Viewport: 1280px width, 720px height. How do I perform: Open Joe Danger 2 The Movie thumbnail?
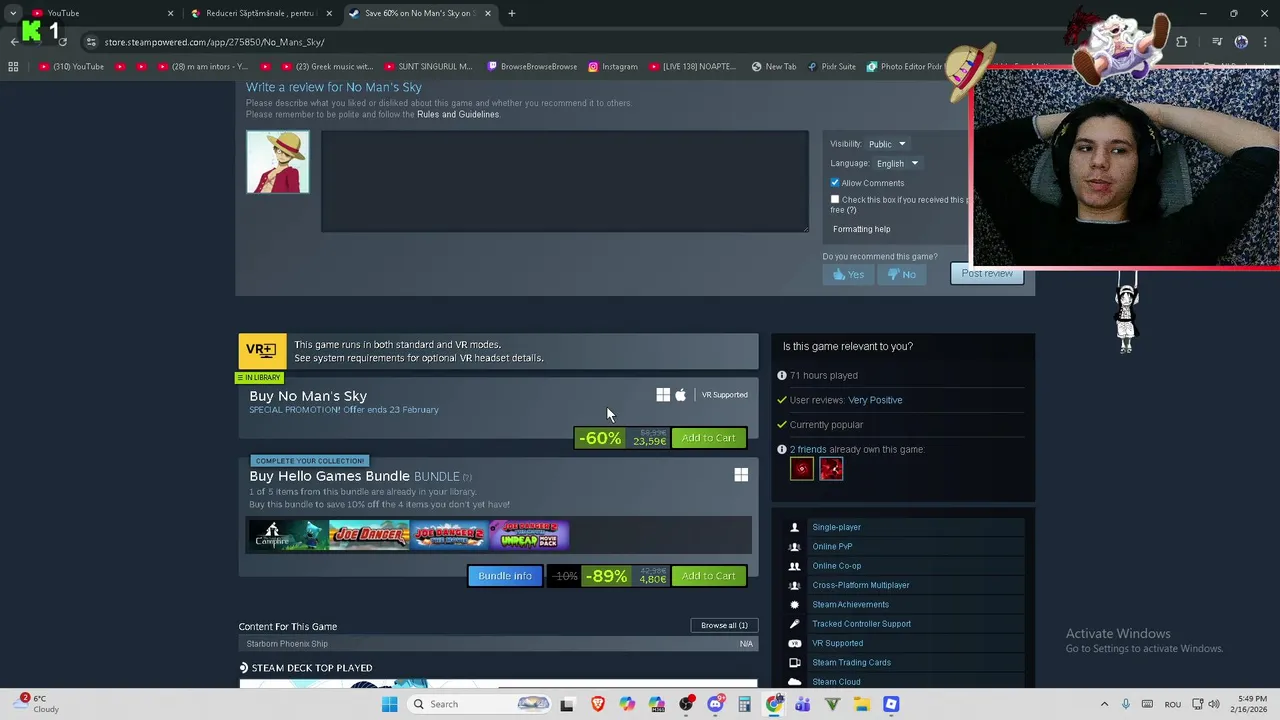click(x=449, y=535)
